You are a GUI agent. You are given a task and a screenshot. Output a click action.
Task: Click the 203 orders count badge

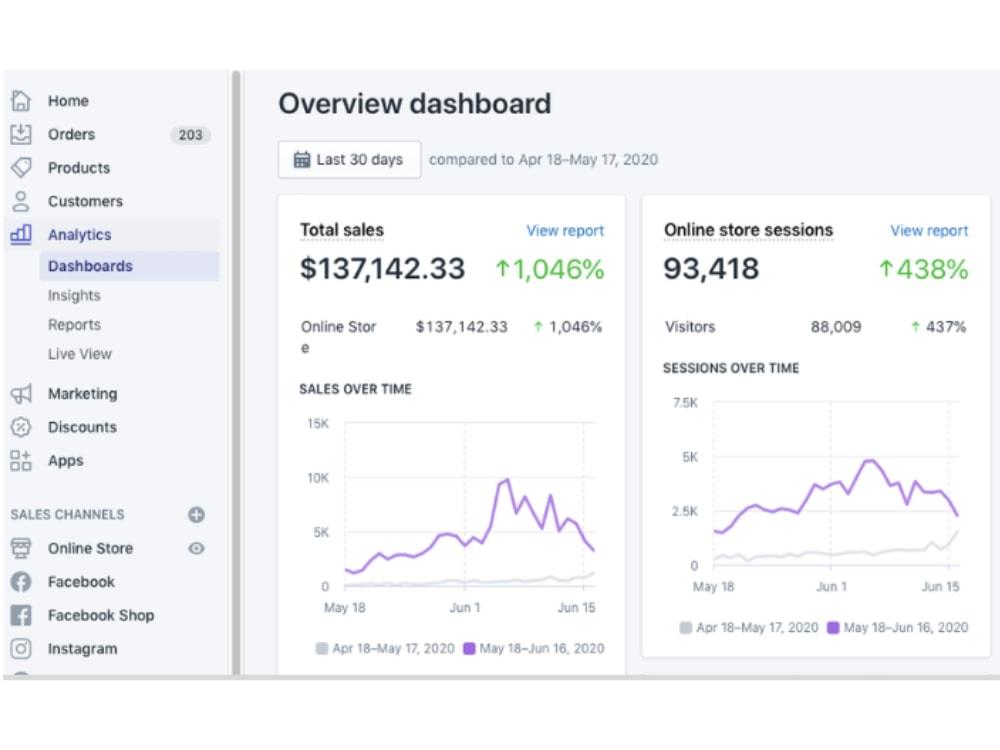click(x=190, y=135)
